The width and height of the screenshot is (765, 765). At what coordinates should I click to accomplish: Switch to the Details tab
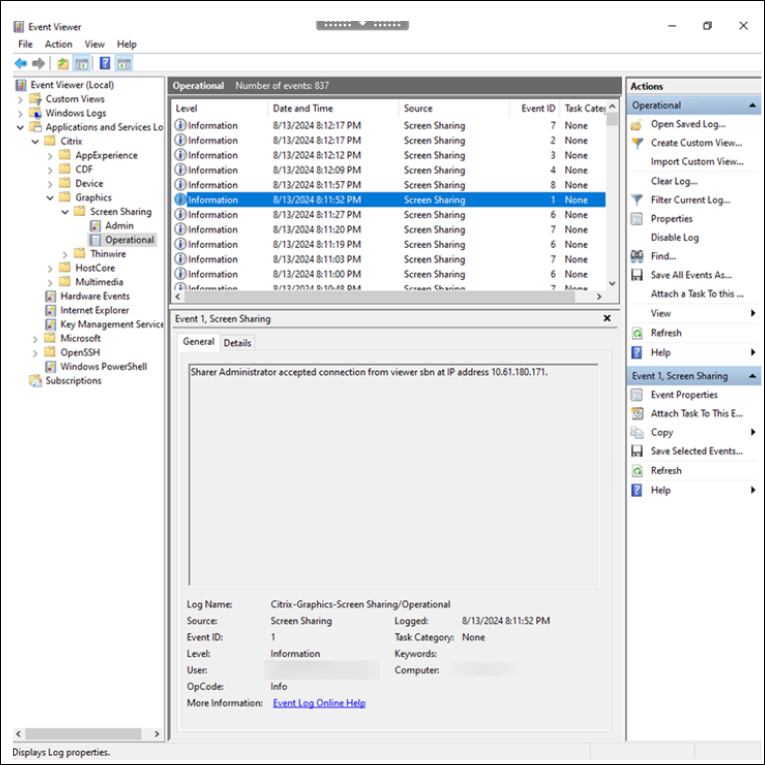pyautogui.click(x=237, y=342)
